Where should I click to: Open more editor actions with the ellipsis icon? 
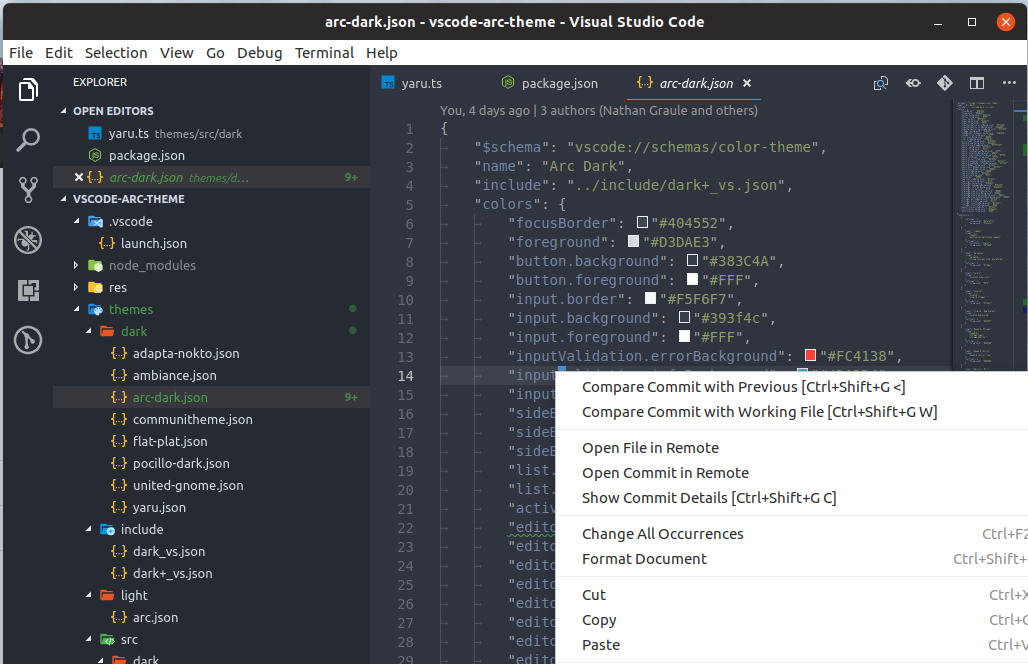coord(1008,83)
